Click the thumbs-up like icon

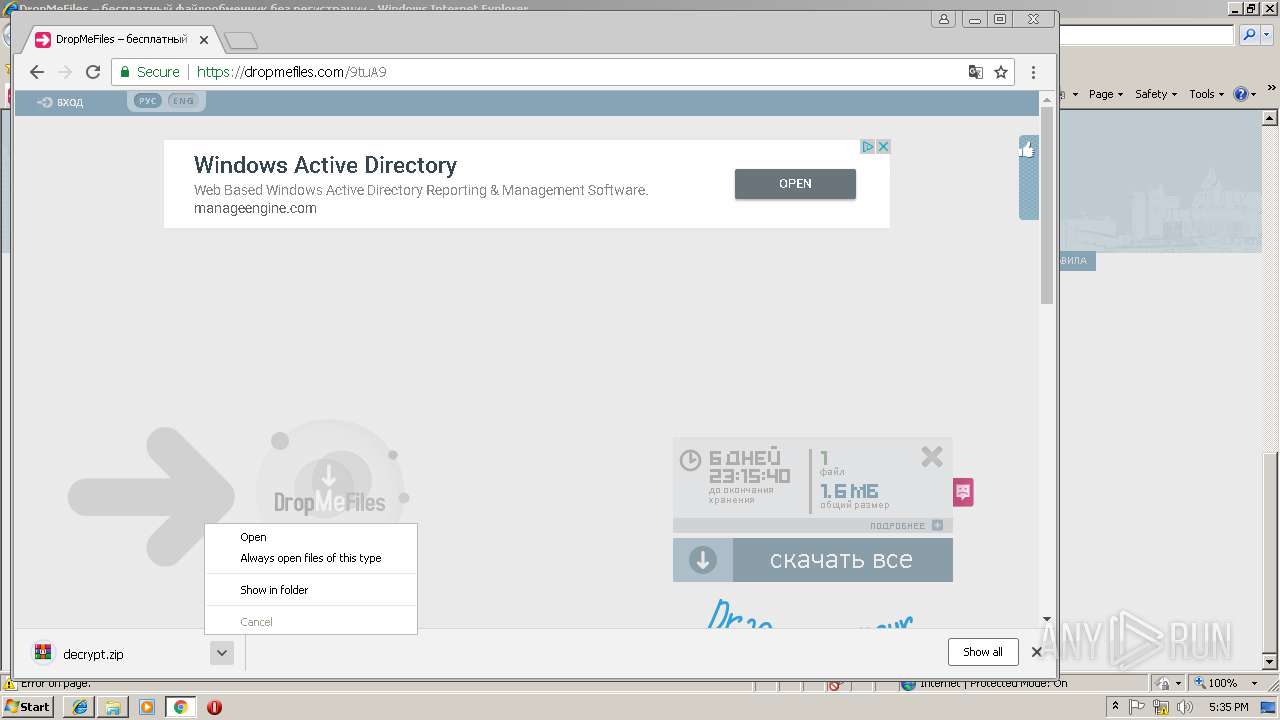(x=1027, y=150)
